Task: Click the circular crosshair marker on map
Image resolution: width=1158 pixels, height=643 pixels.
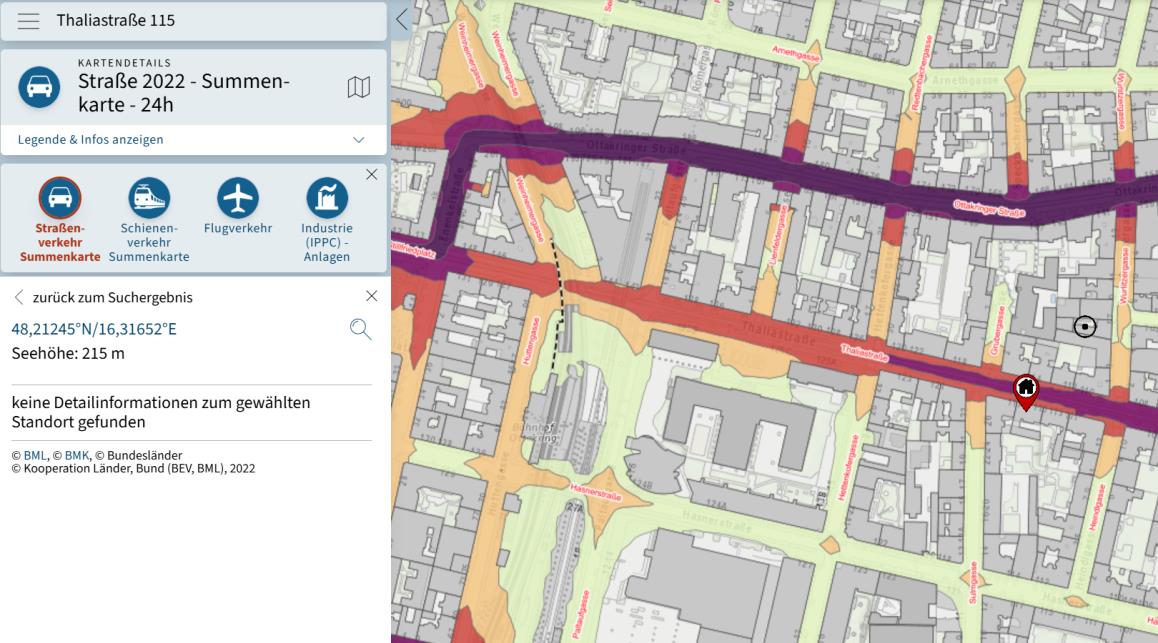Action: (1085, 326)
